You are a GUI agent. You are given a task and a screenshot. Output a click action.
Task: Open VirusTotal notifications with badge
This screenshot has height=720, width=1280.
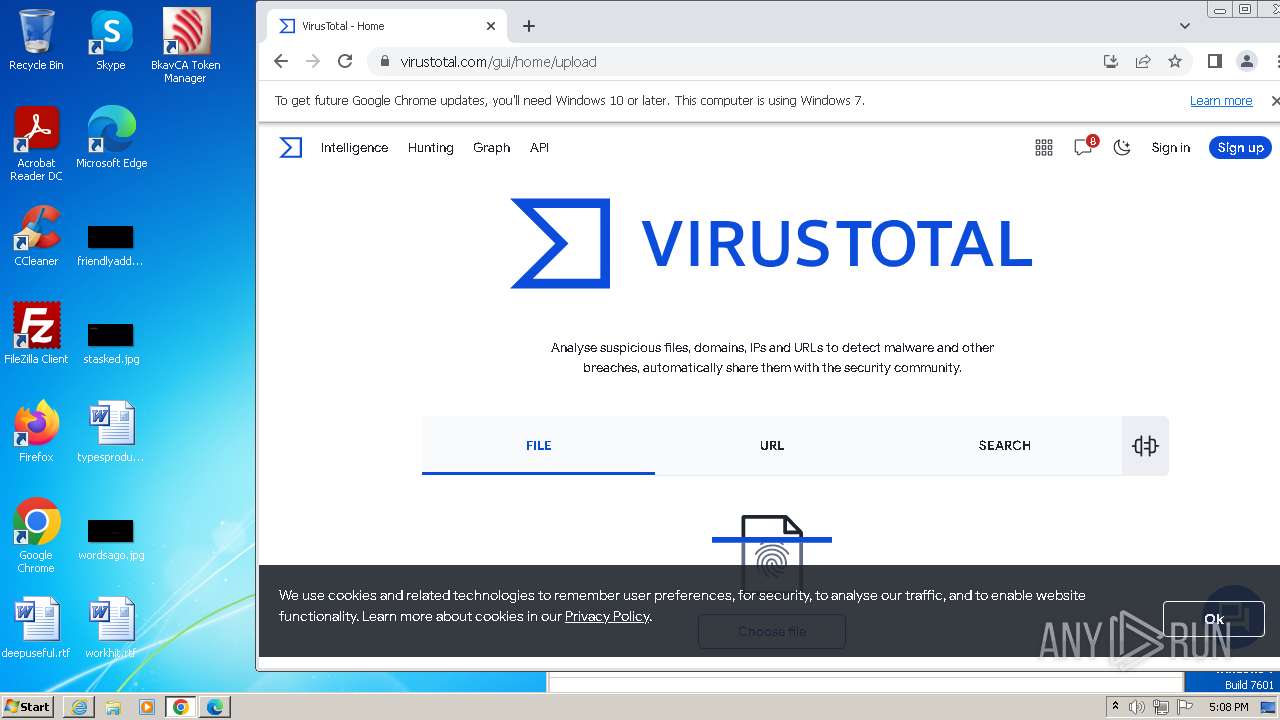pyautogui.click(x=1084, y=147)
